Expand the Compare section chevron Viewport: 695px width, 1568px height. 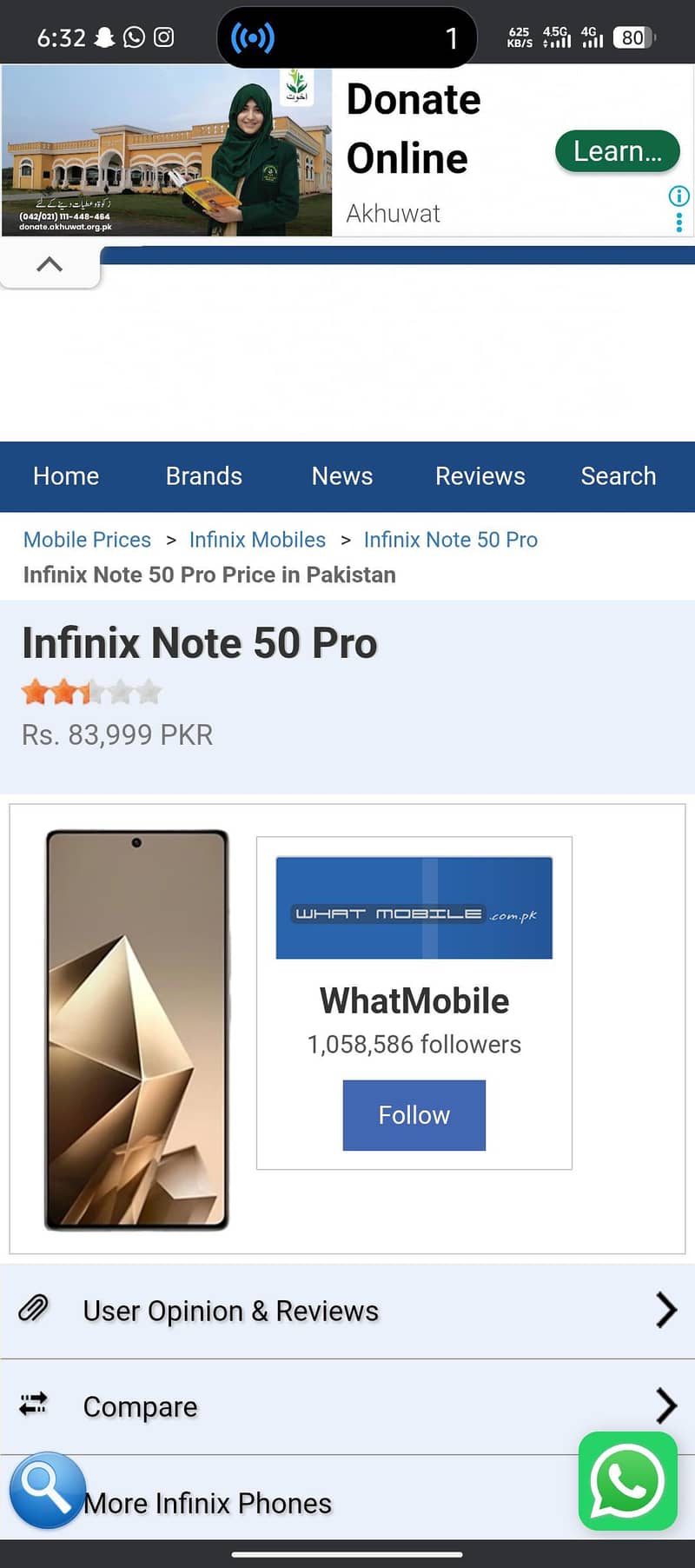point(665,1405)
